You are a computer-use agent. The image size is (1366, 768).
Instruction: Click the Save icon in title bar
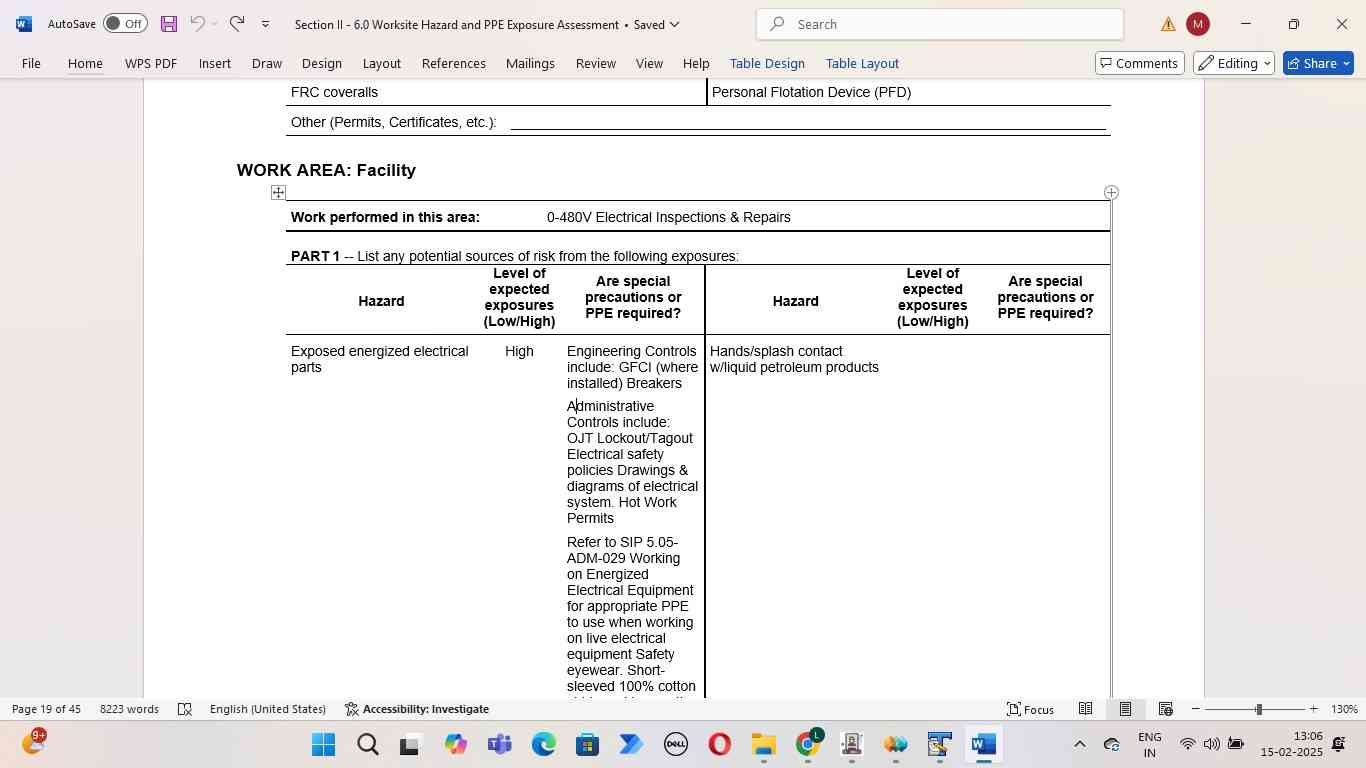pos(169,24)
